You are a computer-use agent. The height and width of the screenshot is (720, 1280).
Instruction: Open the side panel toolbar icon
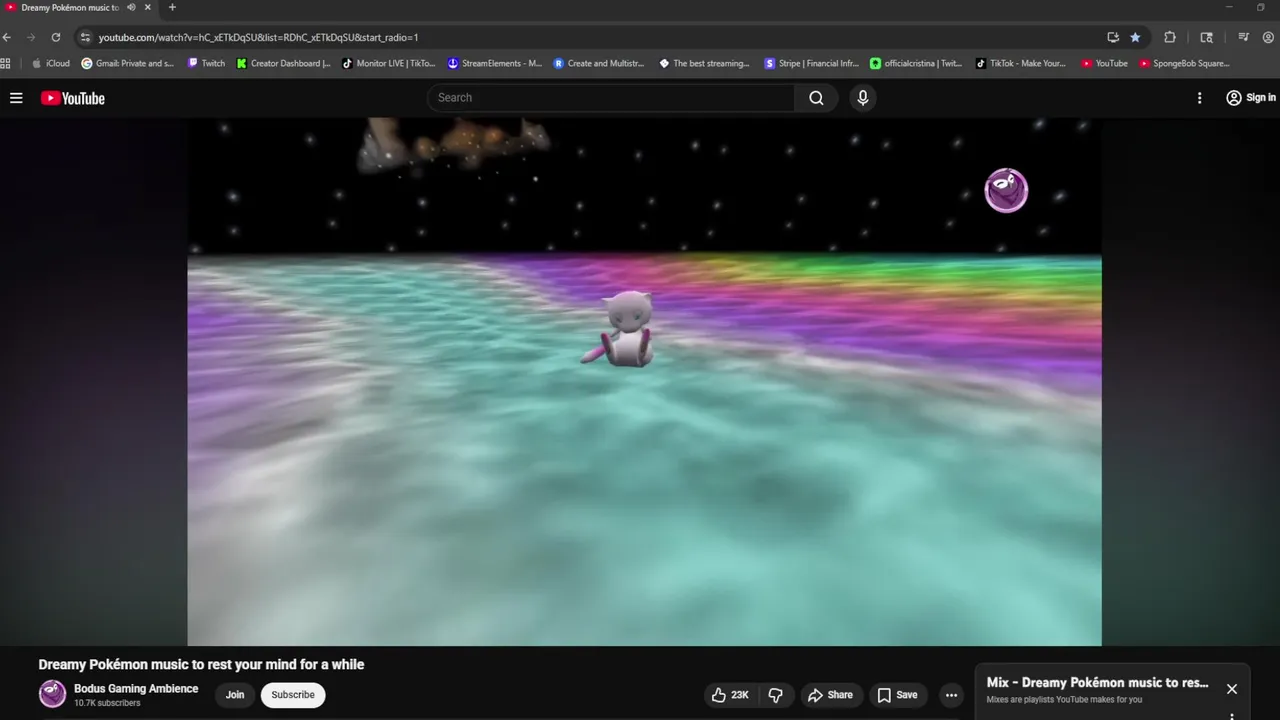[1206, 37]
